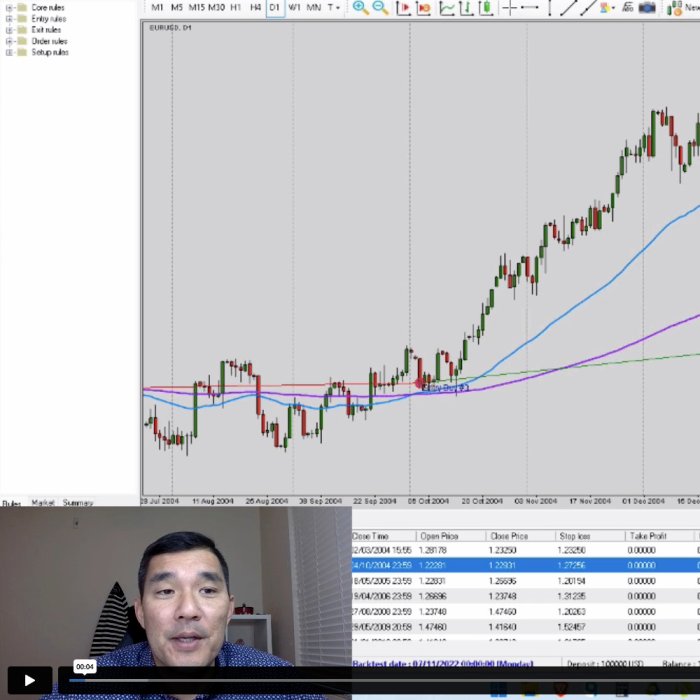Select the Setup rules folder label
This screenshot has height=700, width=700.
(50, 52)
